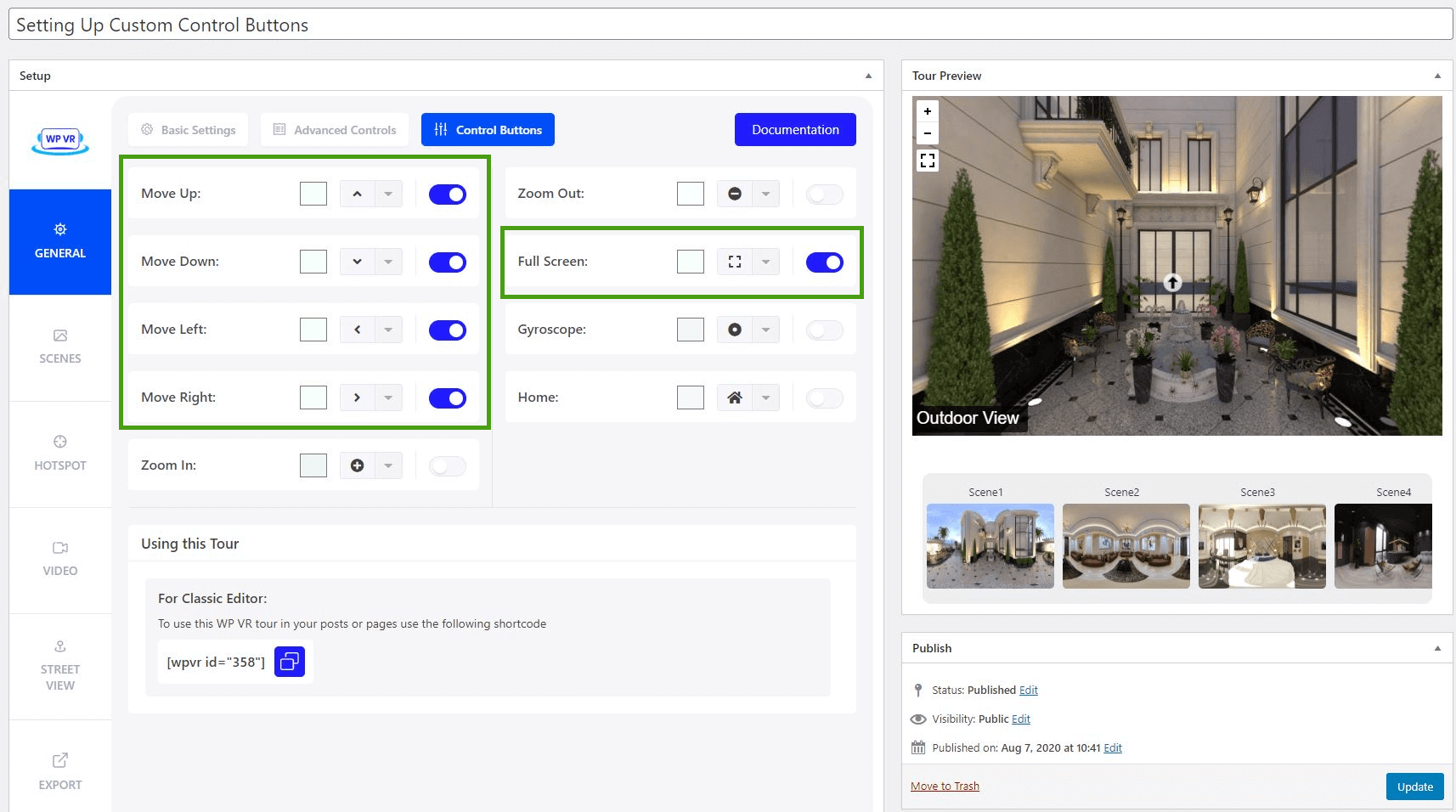Click the Update button
The width and height of the screenshot is (1456, 812).
(x=1414, y=787)
